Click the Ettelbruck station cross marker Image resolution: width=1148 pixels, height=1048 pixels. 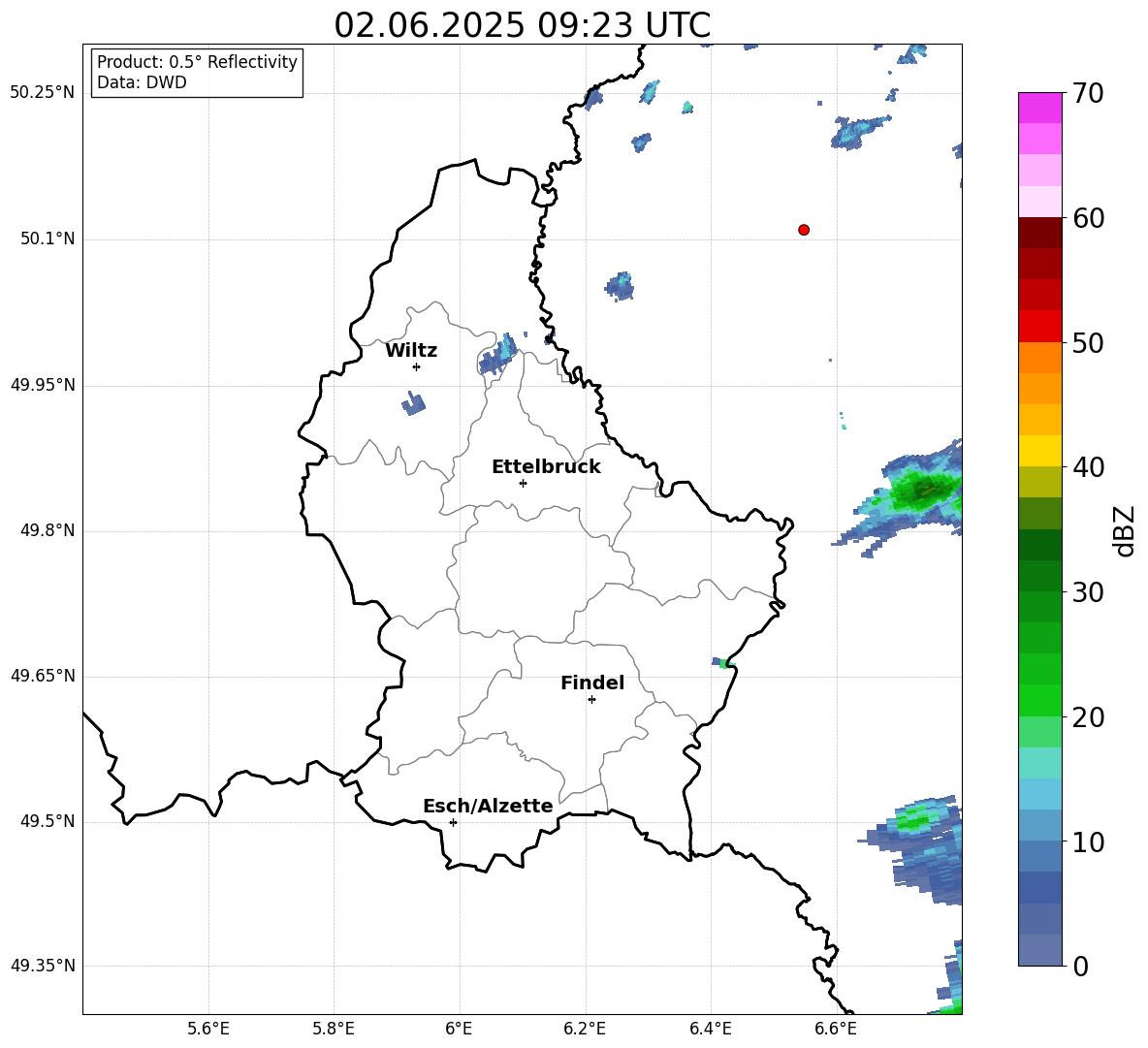point(523,483)
